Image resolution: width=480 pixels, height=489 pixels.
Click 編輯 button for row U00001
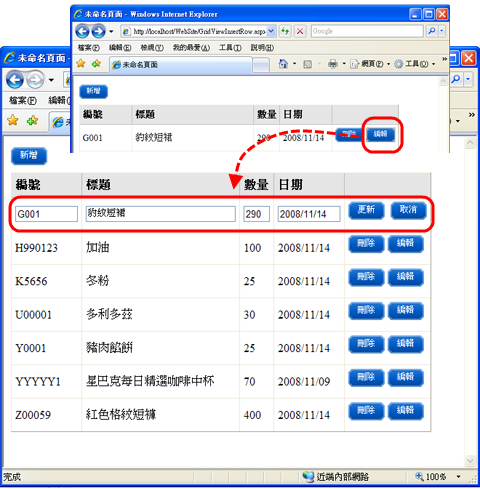(x=406, y=311)
